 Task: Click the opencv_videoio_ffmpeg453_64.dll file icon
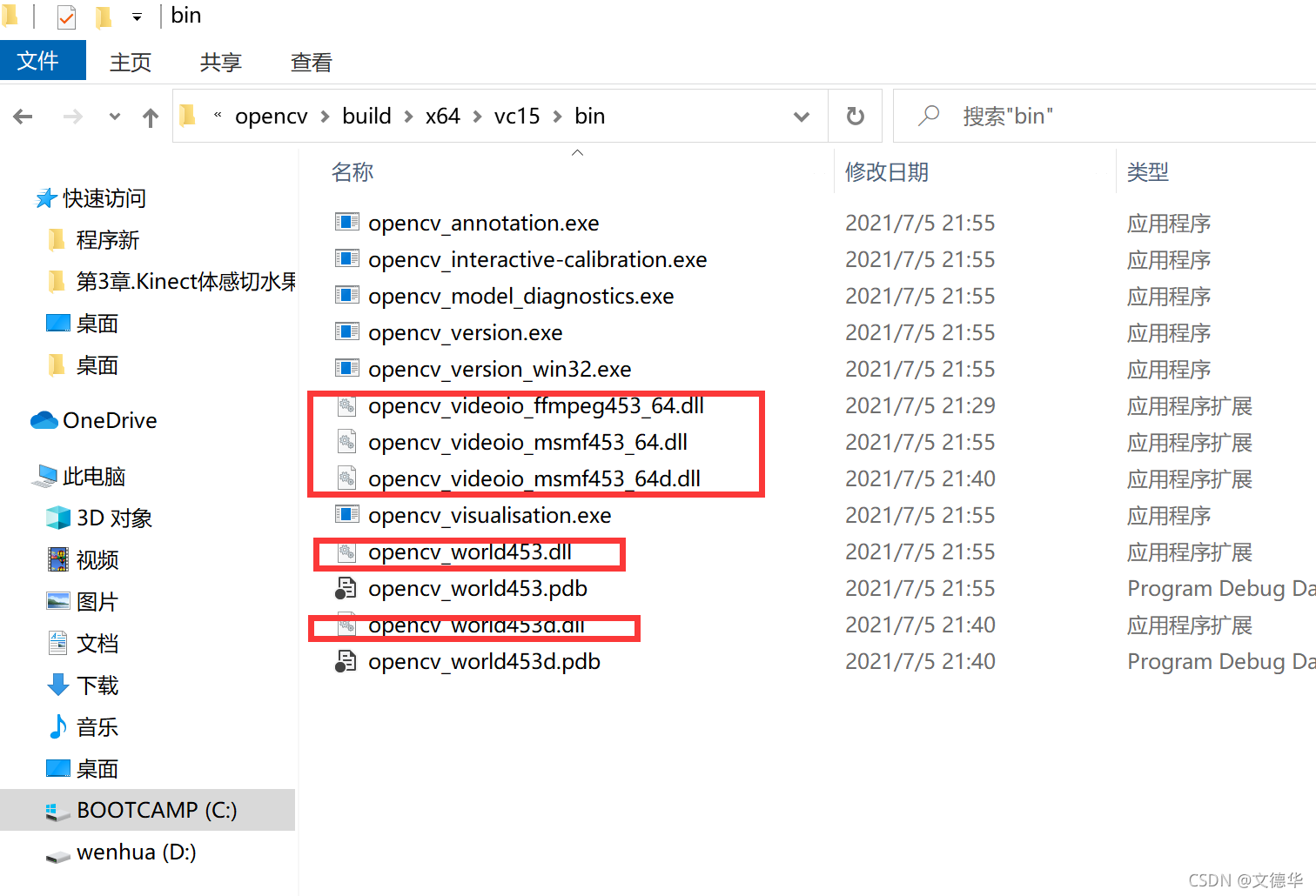pyautogui.click(x=347, y=405)
